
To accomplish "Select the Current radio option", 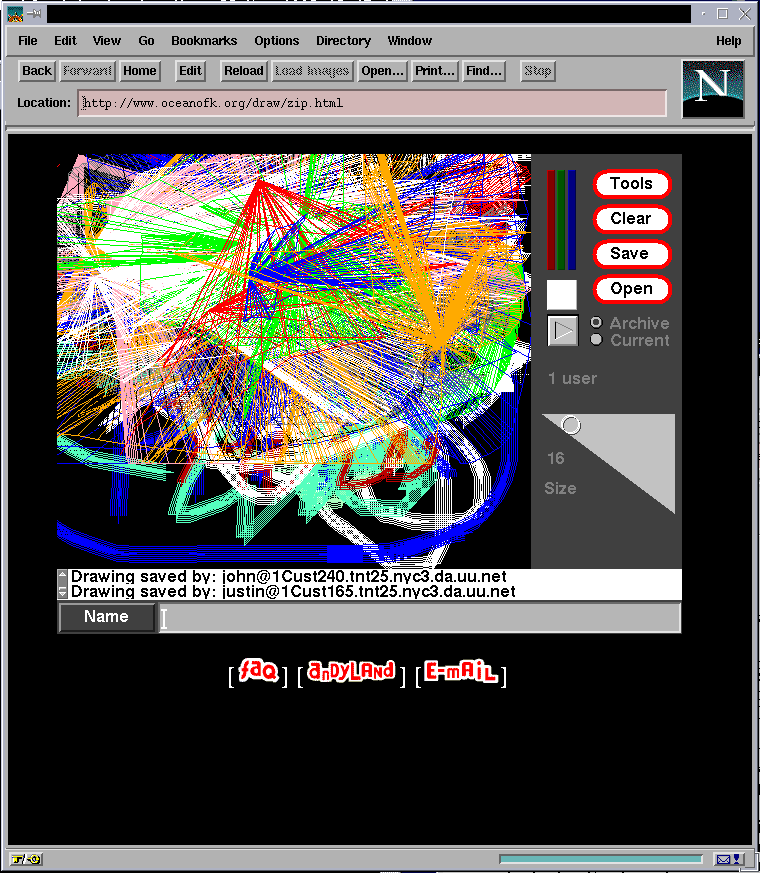I will point(597,340).
